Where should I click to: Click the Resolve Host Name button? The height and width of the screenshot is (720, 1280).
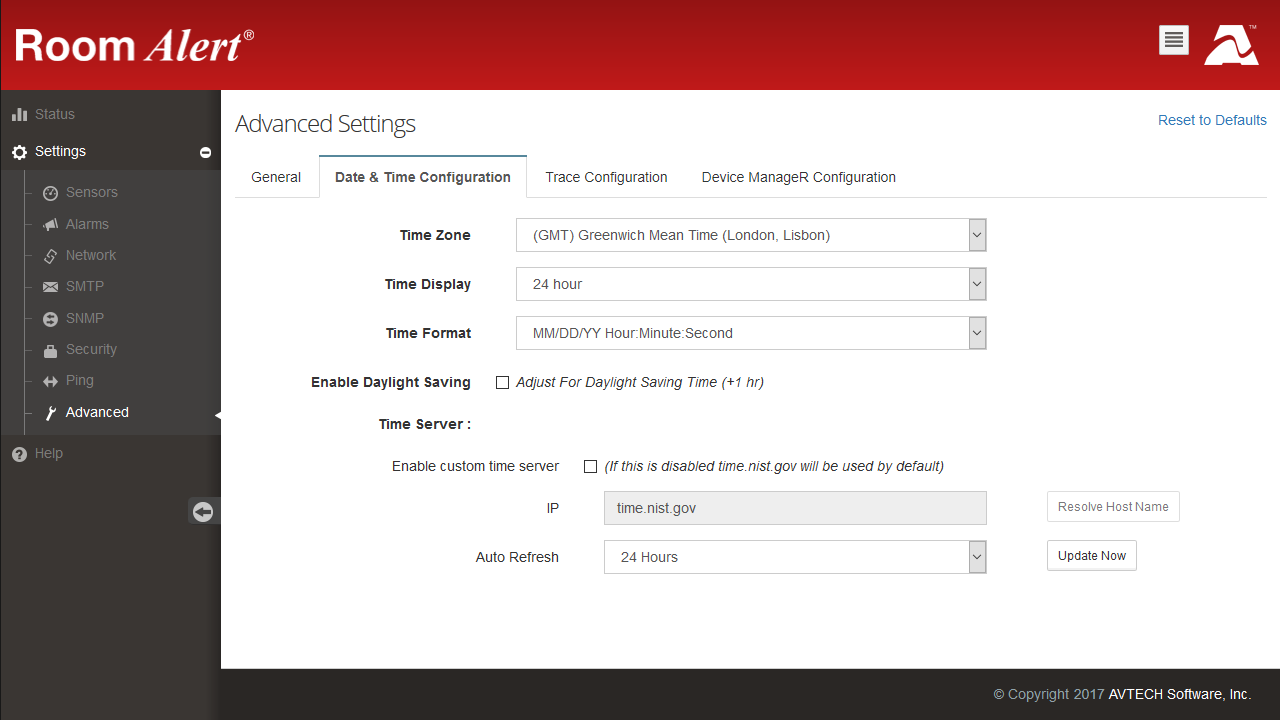click(x=1112, y=506)
